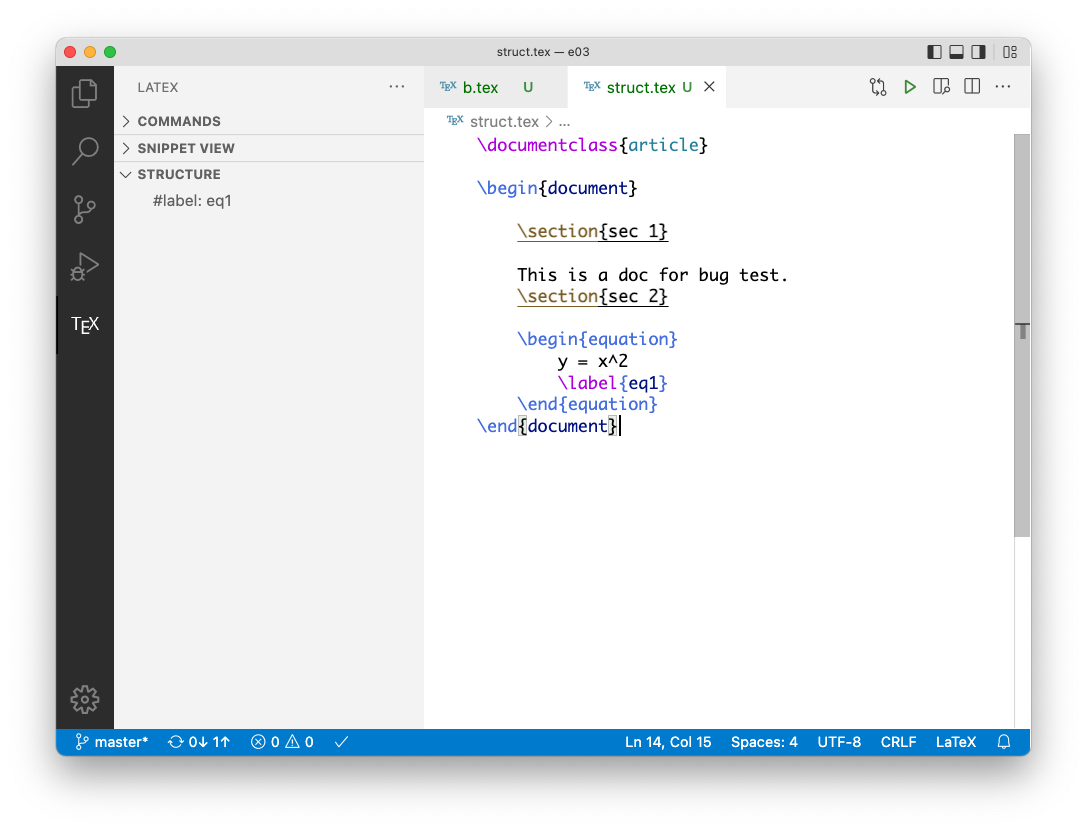Click the \end{equation} line
Screen dimensions: 1087x830
point(587,404)
